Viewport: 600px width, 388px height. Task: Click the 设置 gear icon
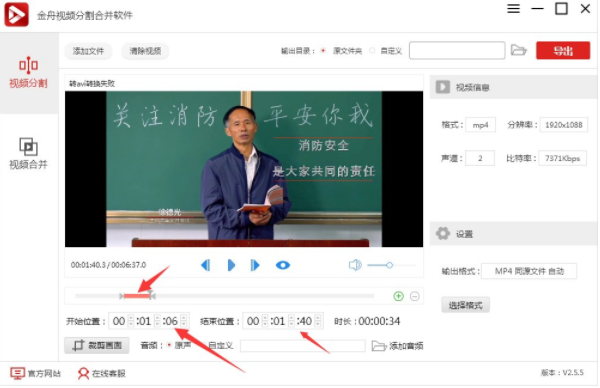[x=443, y=233]
